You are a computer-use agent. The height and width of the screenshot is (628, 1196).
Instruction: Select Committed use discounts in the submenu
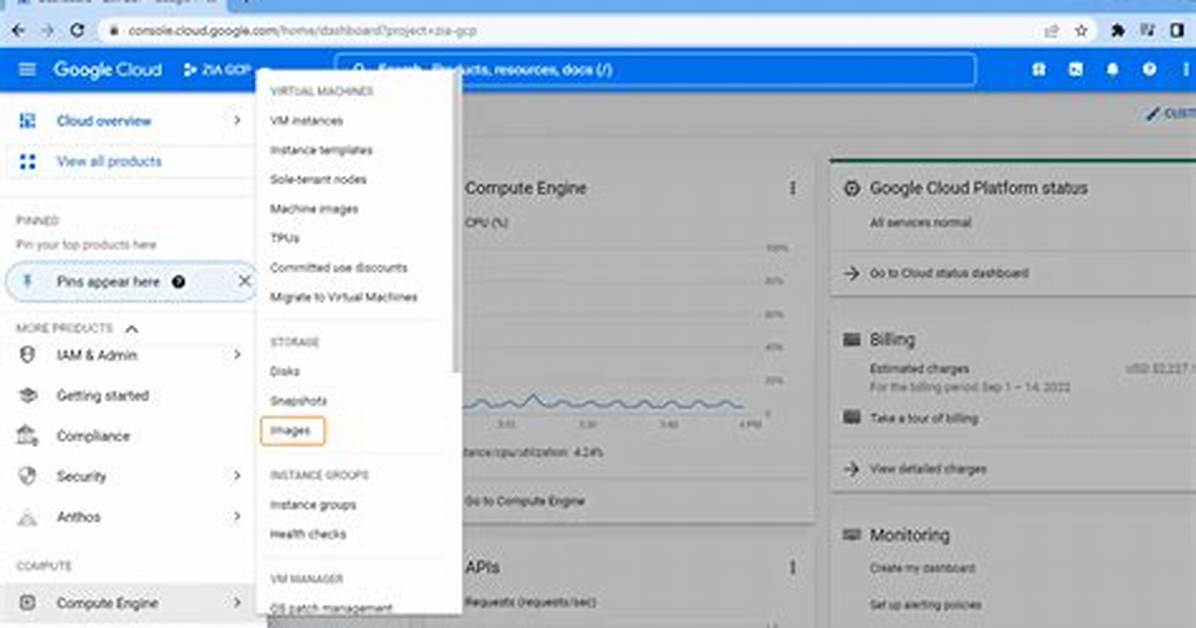click(x=339, y=267)
